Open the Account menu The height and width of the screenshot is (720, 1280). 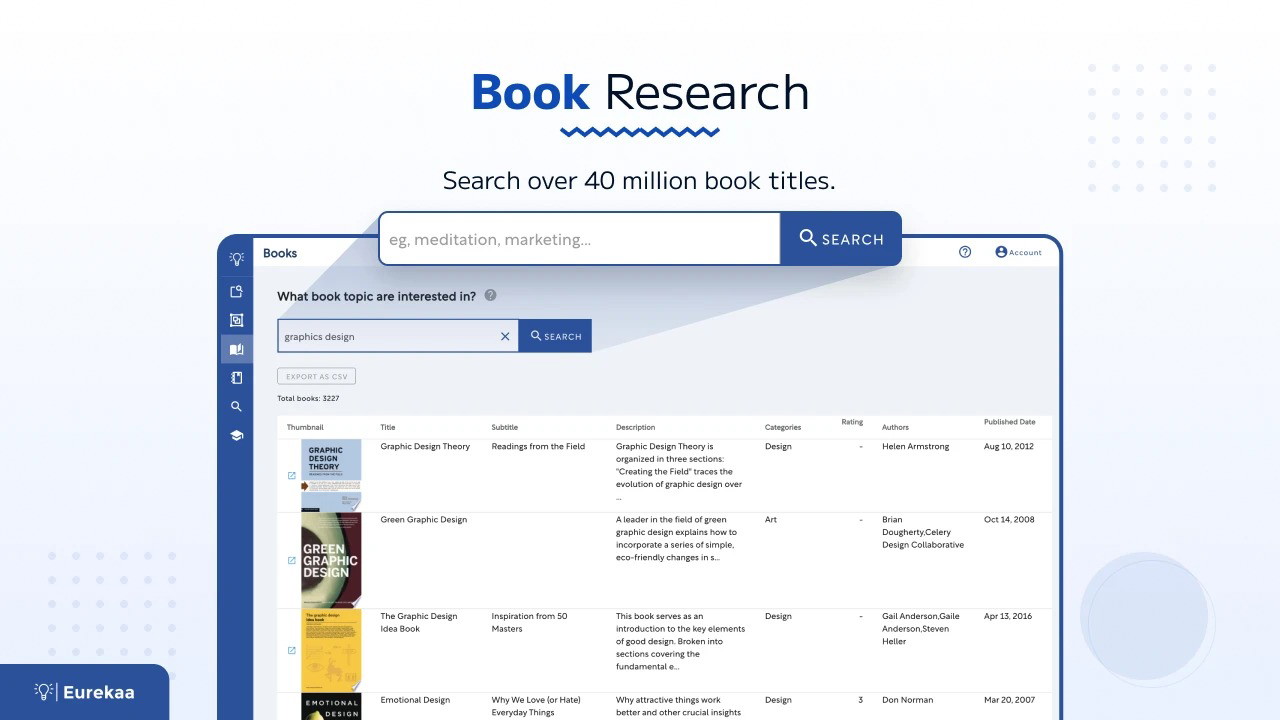click(1018, 252)
